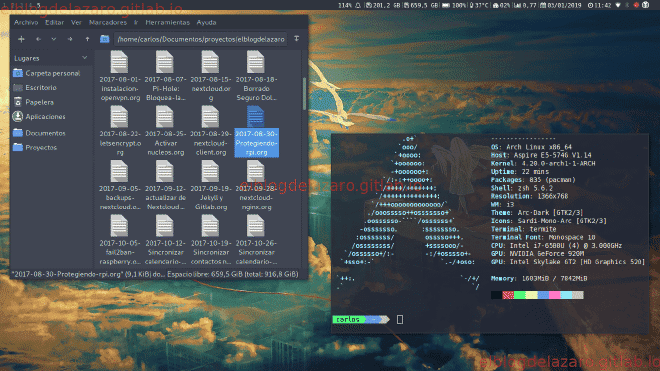Select file 2017-08-25-Activar nucleos.org
Screen dimensions: 660x371
click(165, 131)
